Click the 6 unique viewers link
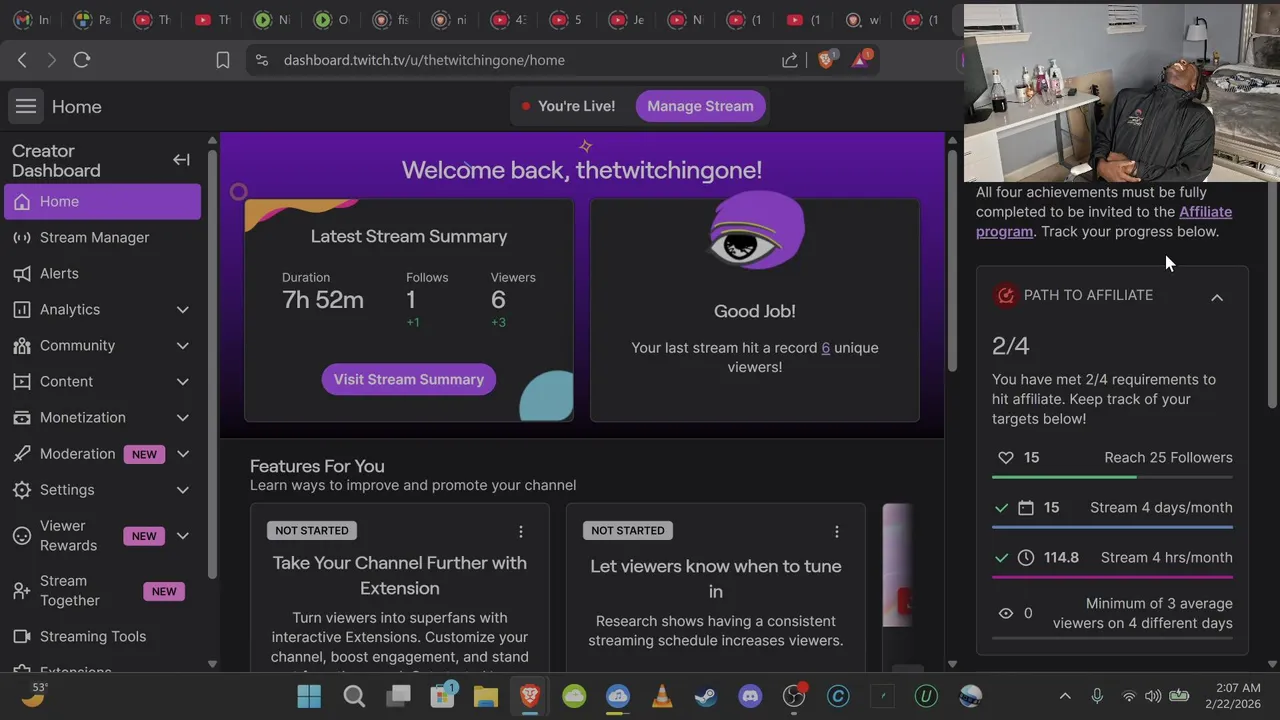Screen dimensions: 1280x720 [x=826, y=348]
